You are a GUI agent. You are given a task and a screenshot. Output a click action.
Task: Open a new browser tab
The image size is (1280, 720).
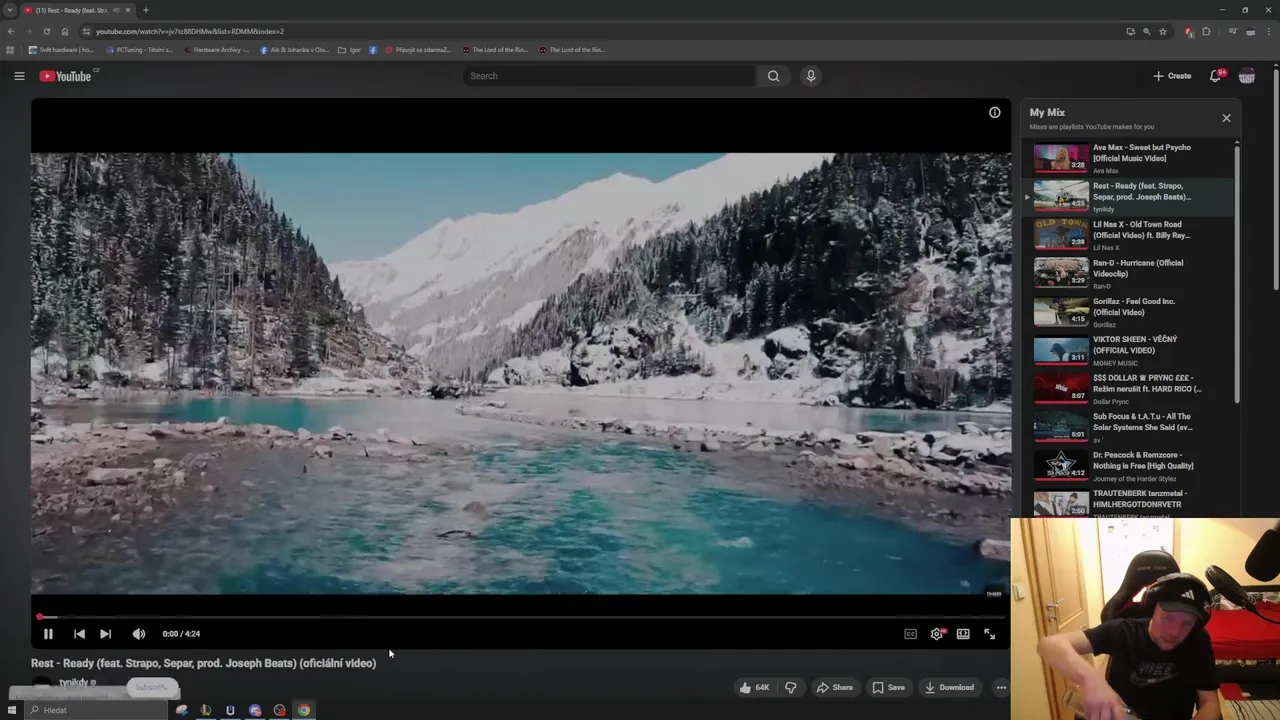pyautogui.click(x=146, y=10)
